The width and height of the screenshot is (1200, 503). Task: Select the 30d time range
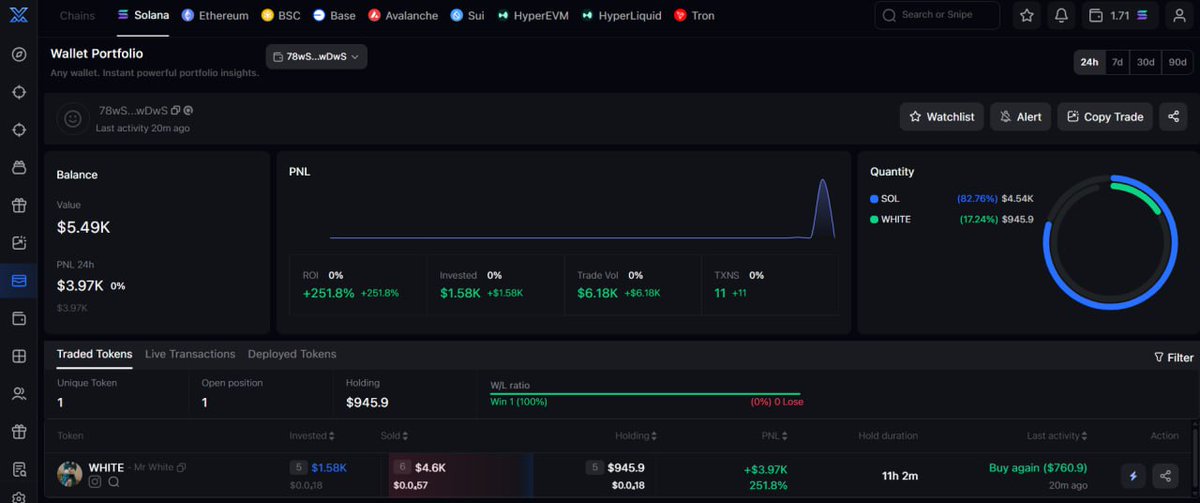[1146, 62]
